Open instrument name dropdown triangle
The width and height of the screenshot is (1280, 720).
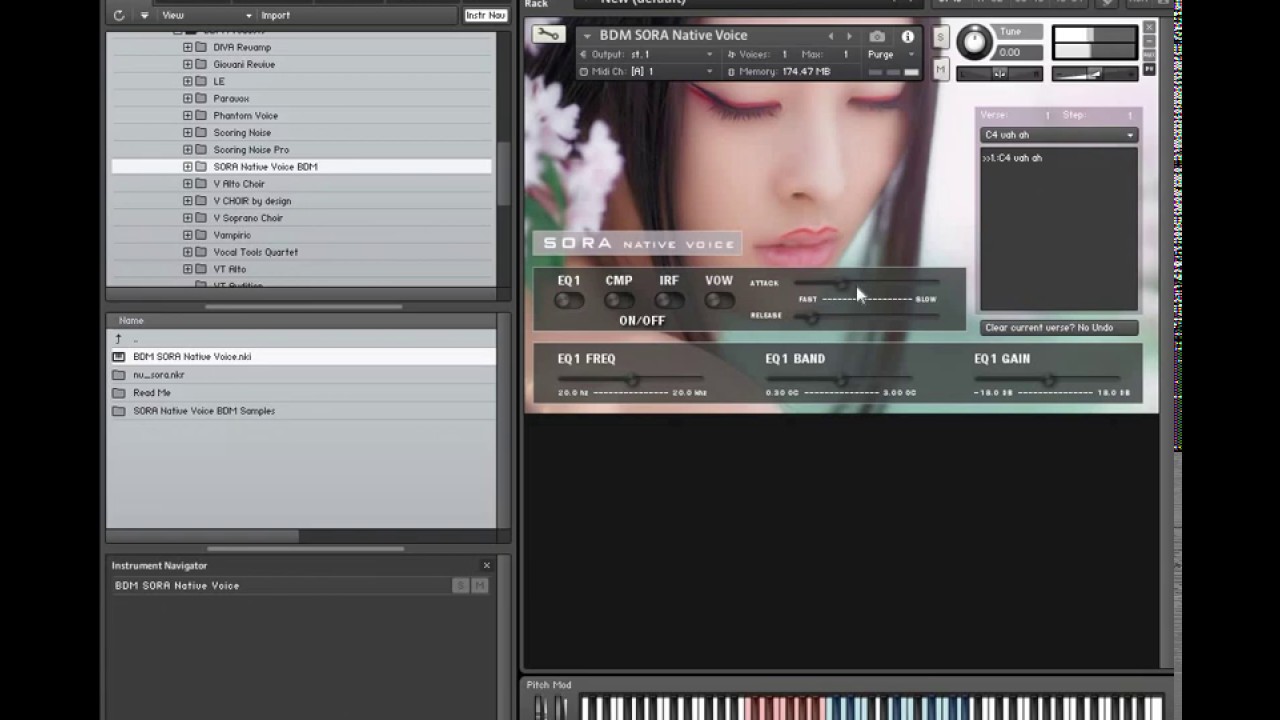[587, 36]
